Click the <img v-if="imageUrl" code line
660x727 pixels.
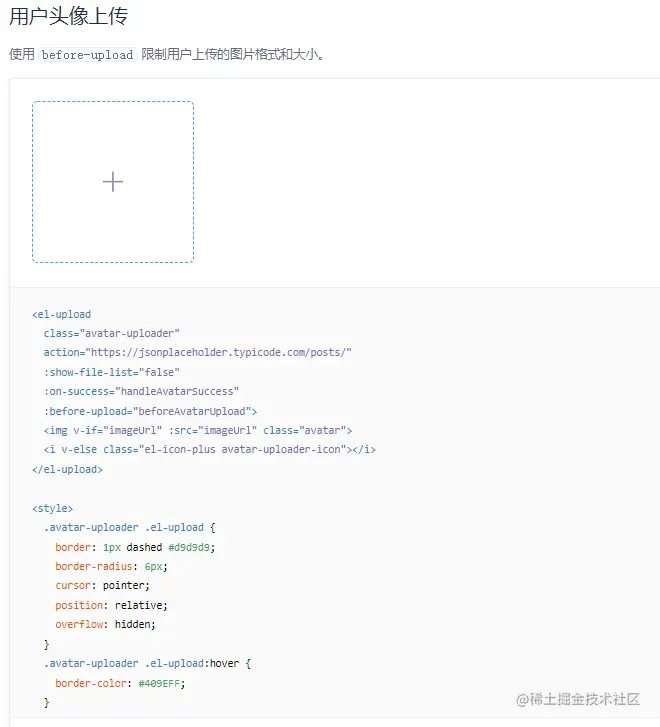click(198, 430)
